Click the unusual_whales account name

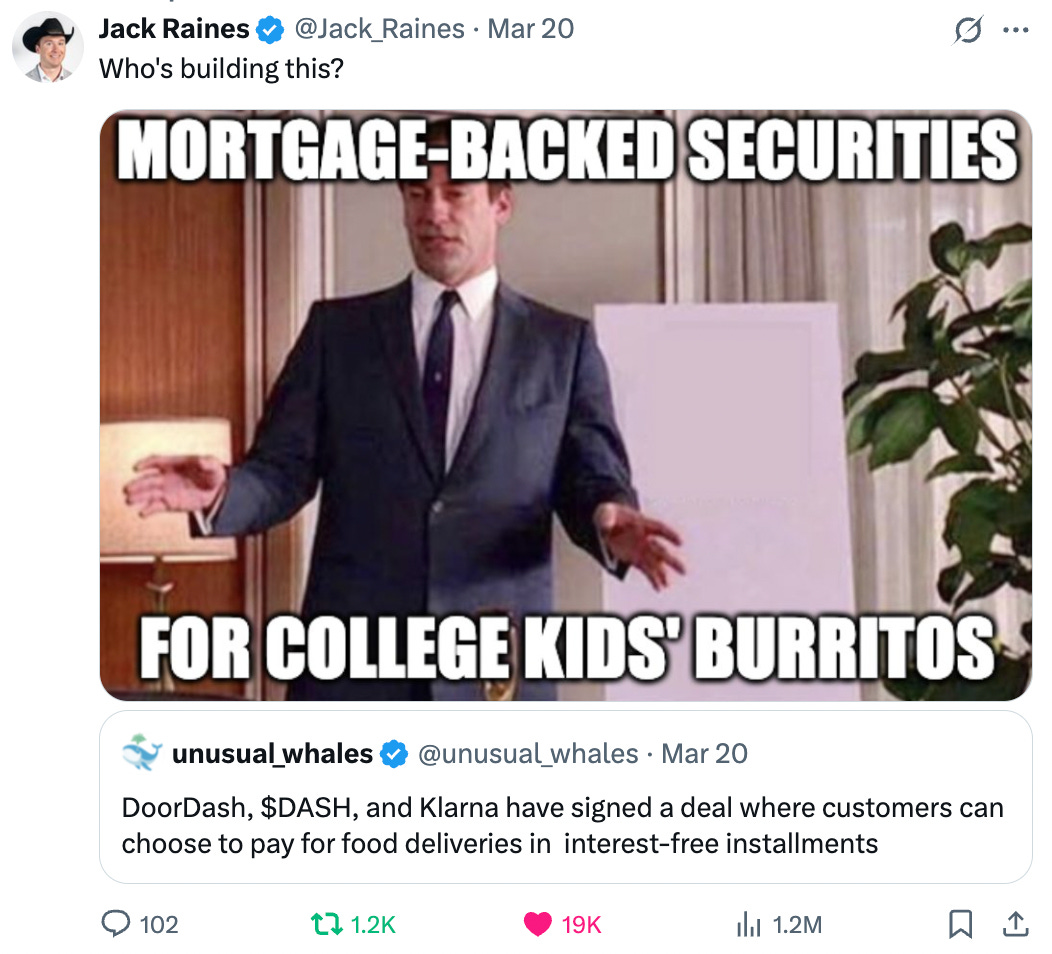(272, 753)
